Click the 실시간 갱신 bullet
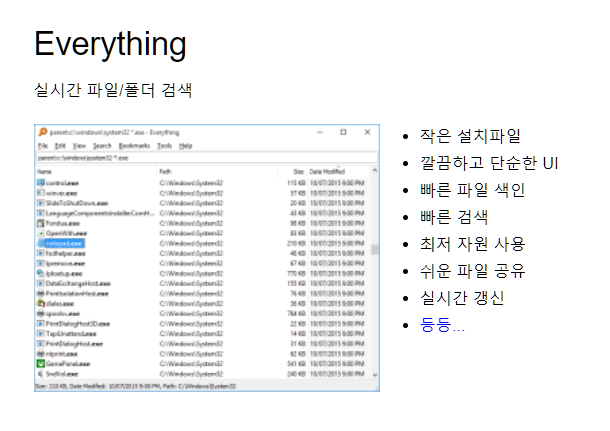The width and height of the screenshot is (610, 431). point(462,298)
